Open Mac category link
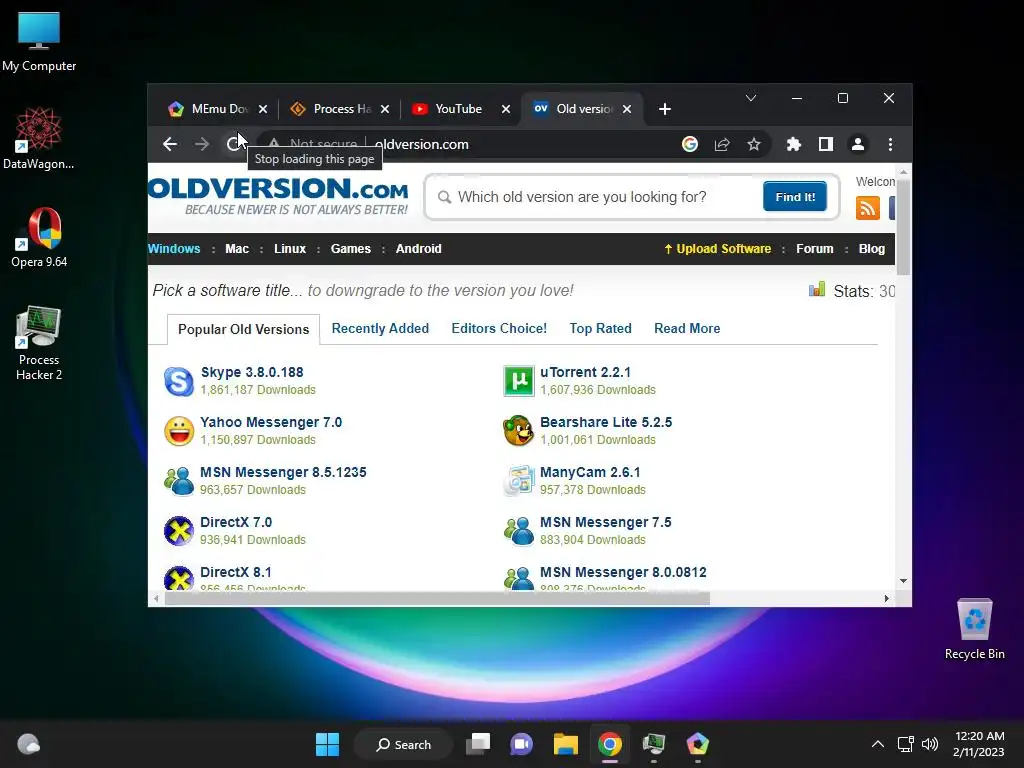Viewport: 1024px width, 768px height. (x=237, y=249)
